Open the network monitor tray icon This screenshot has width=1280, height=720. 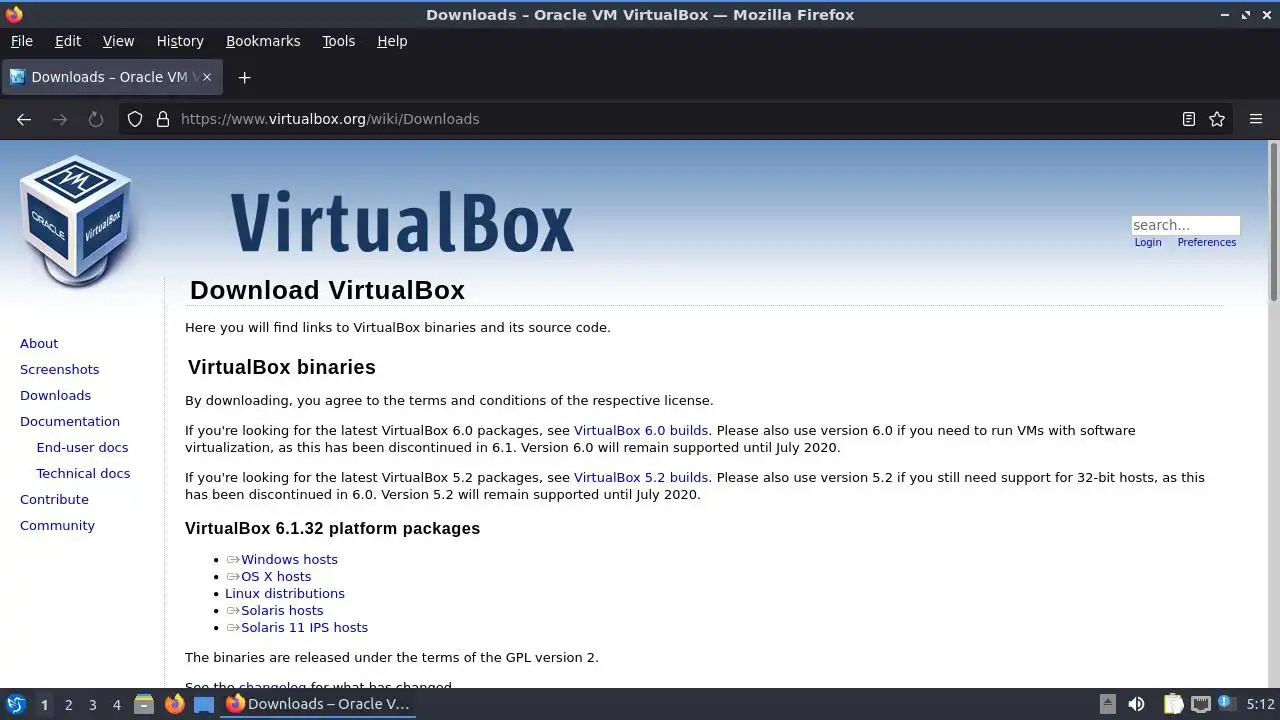pos(1201,704)
